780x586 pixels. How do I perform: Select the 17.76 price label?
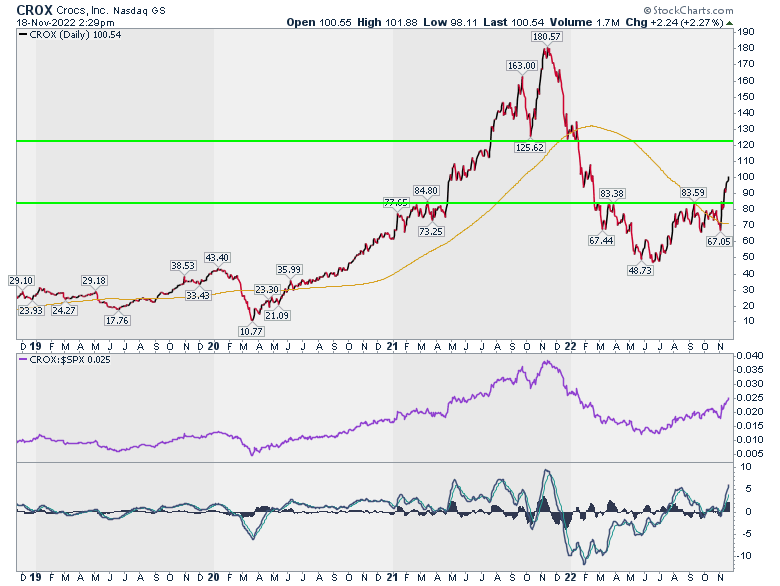point(117,321)
